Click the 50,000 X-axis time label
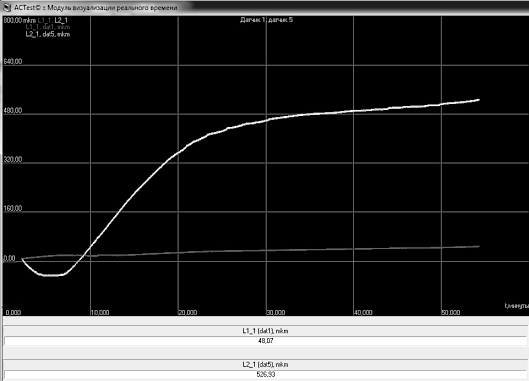 (451, 312)
